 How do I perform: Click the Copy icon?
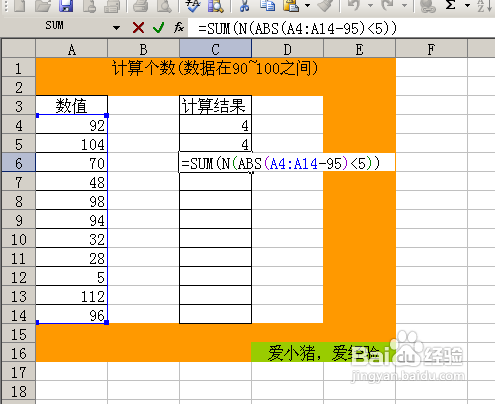pos(267,5)
